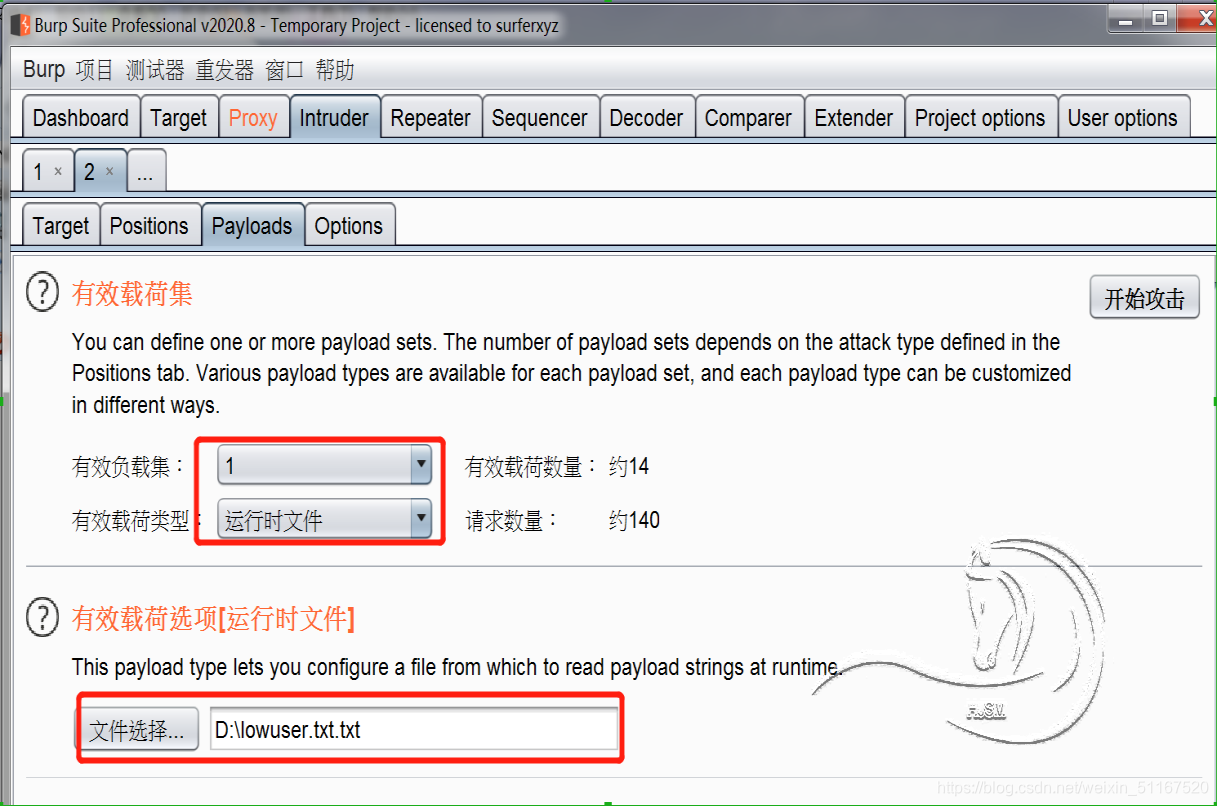Switch to the Extender tab
Screen dimensions: 1218x806
(x=854, y=118)
